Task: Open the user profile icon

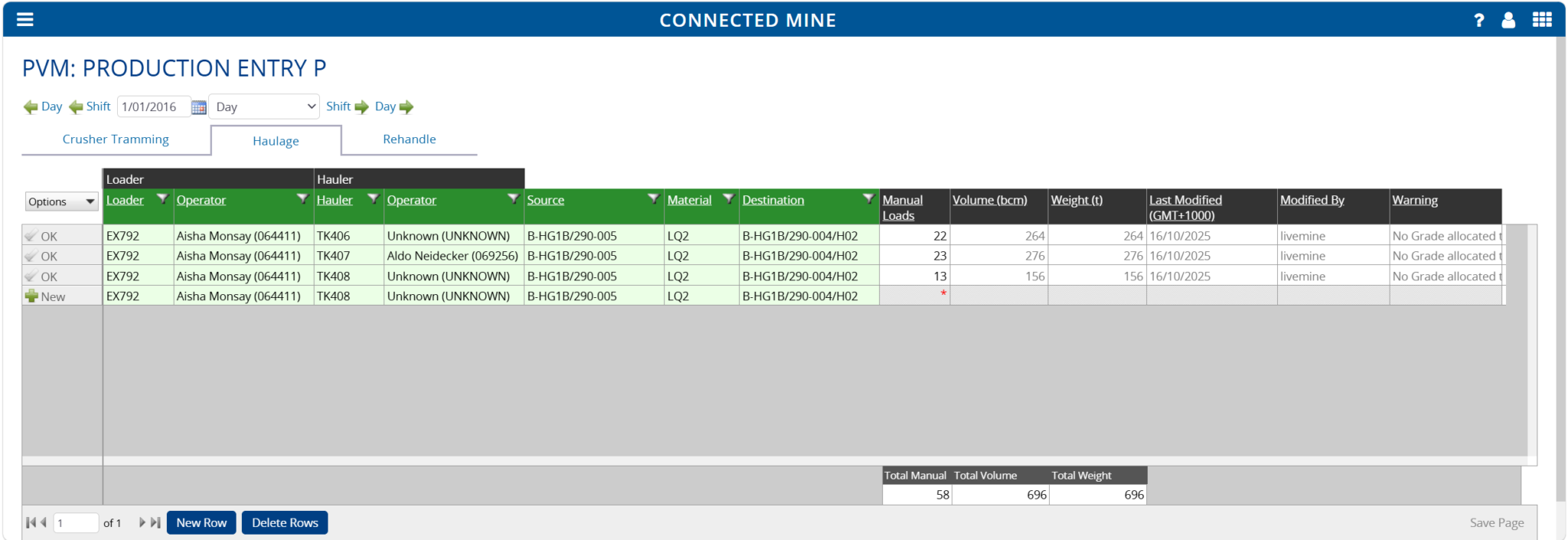Action: (x=1508, y=20)
